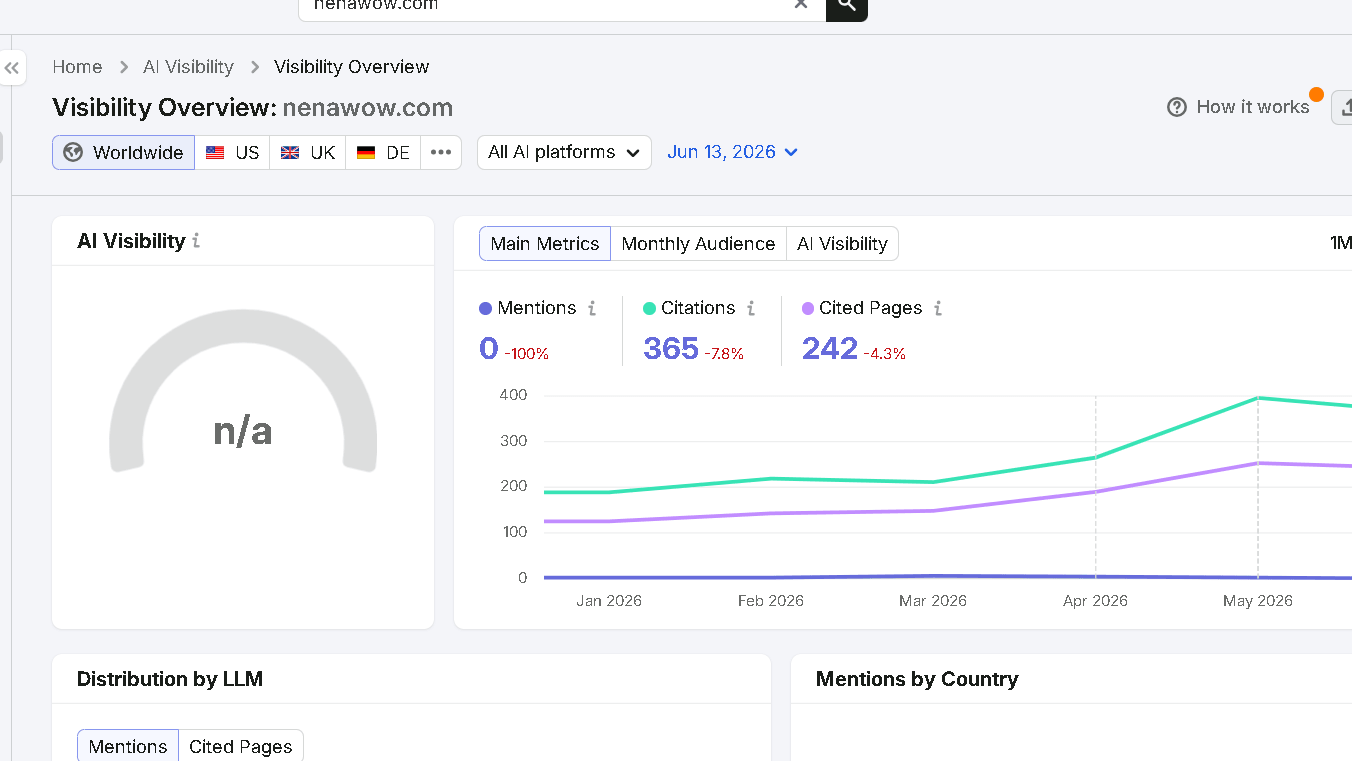Open the export/share icon near How it works
This screenshot has width=1352, height=761.
coord(1344,107)
